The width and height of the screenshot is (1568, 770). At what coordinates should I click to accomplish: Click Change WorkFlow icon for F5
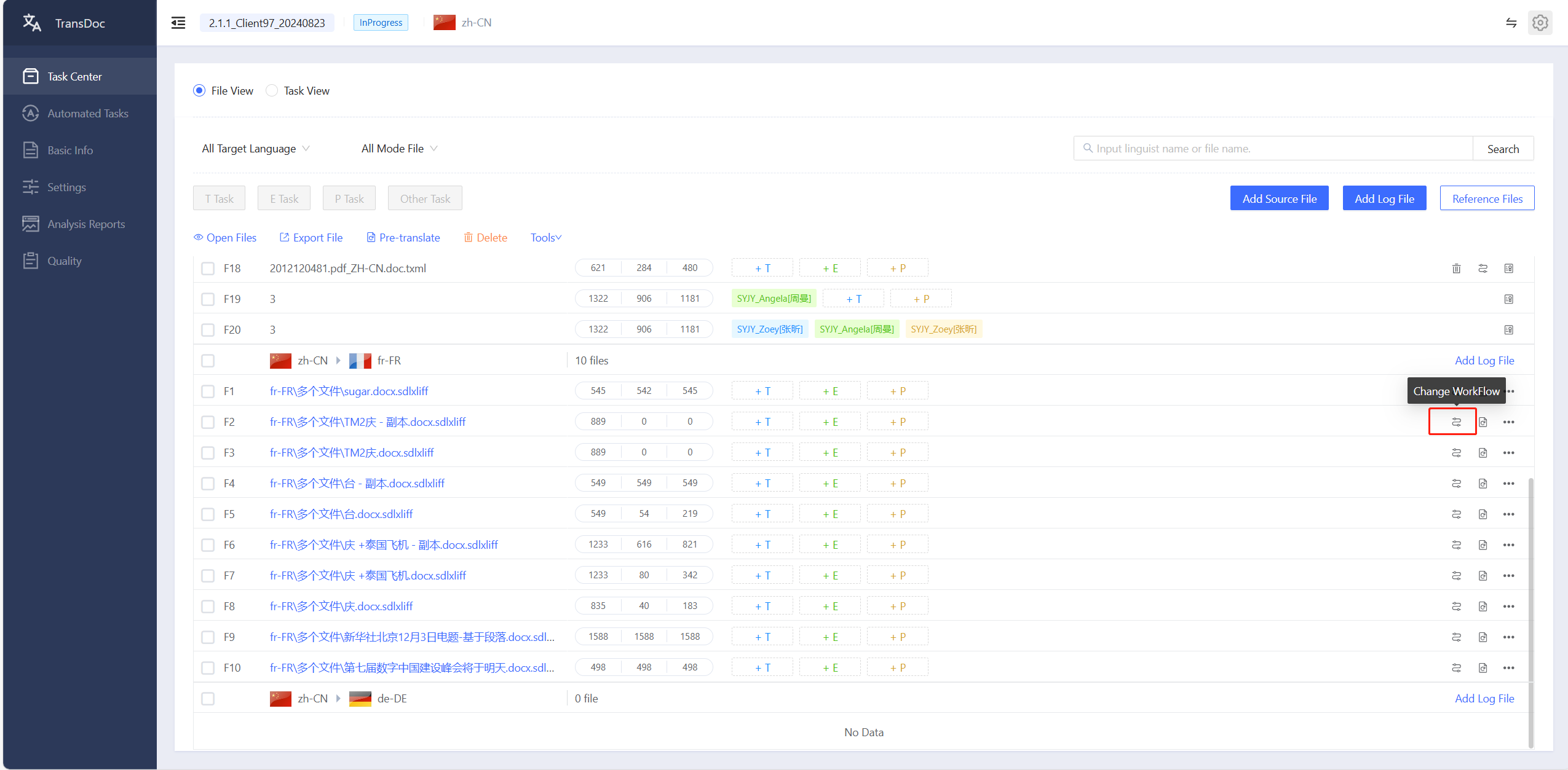coord(1456,514)
